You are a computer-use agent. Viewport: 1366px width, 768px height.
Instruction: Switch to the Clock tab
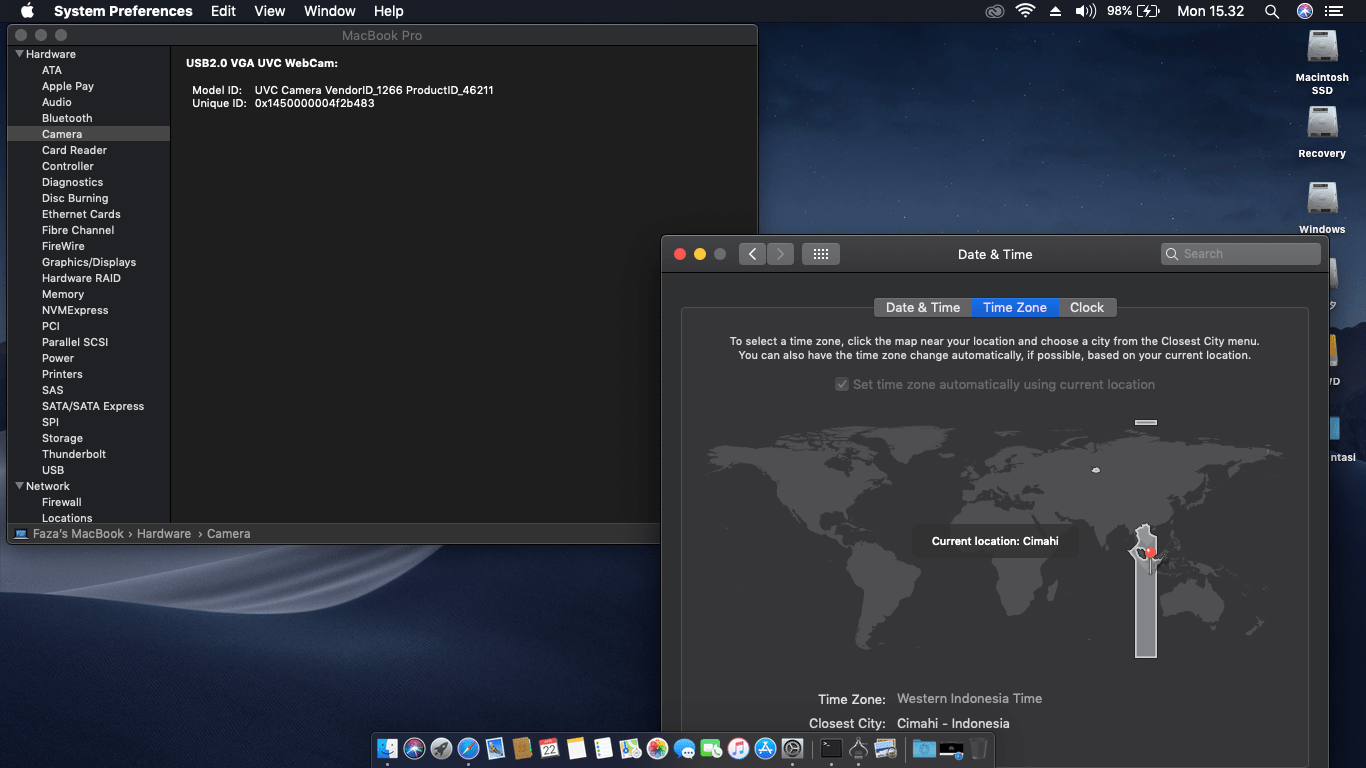(1087, 308)
